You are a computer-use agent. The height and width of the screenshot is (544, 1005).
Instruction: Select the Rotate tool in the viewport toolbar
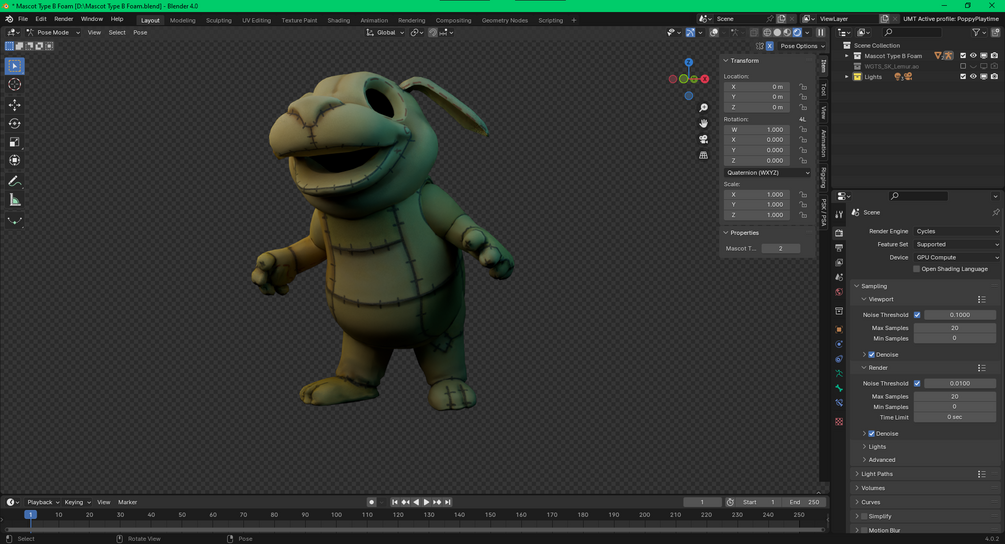point(15,124)
